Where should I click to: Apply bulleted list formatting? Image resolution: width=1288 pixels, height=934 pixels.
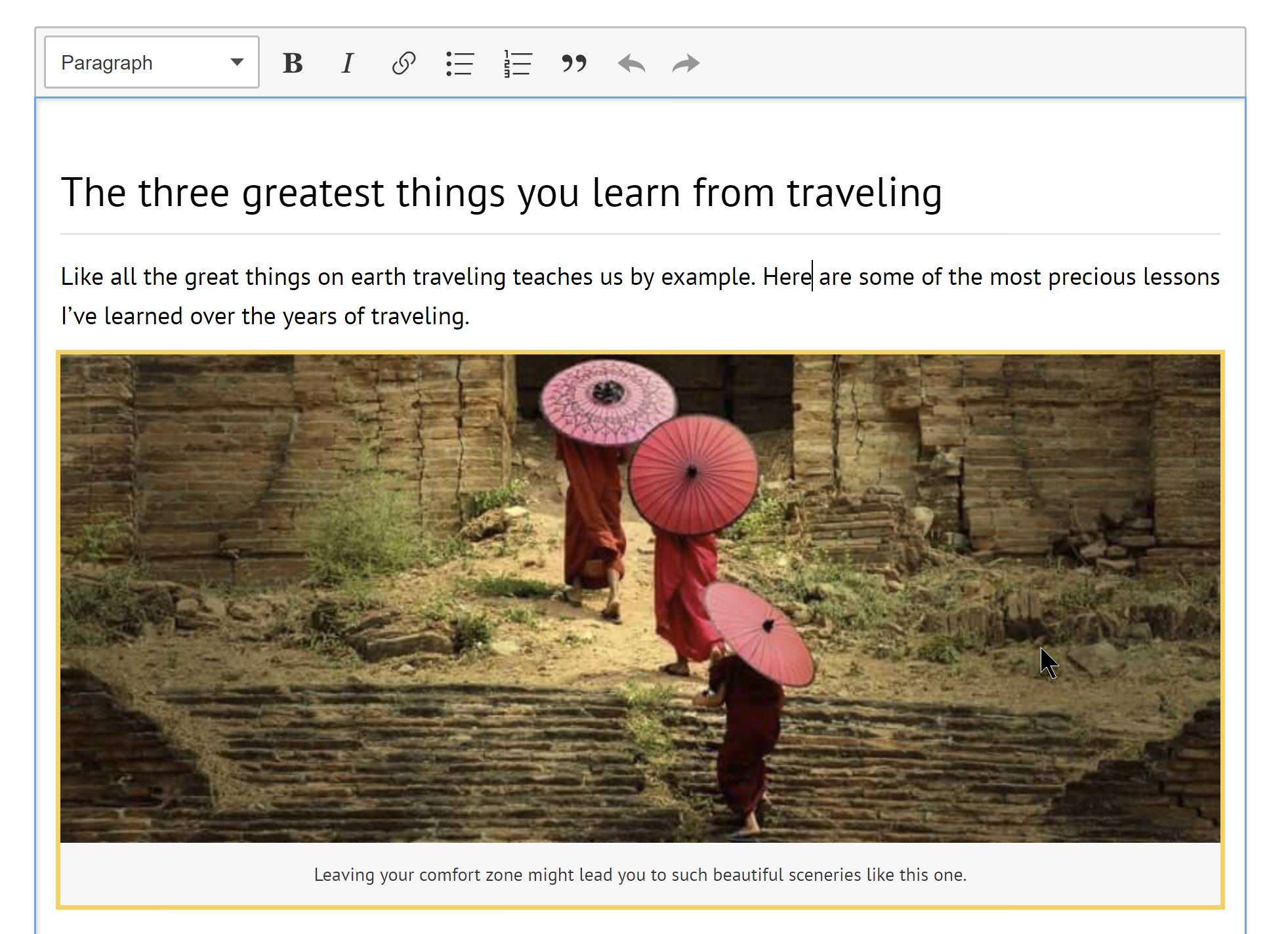click(x=459, y=63)
